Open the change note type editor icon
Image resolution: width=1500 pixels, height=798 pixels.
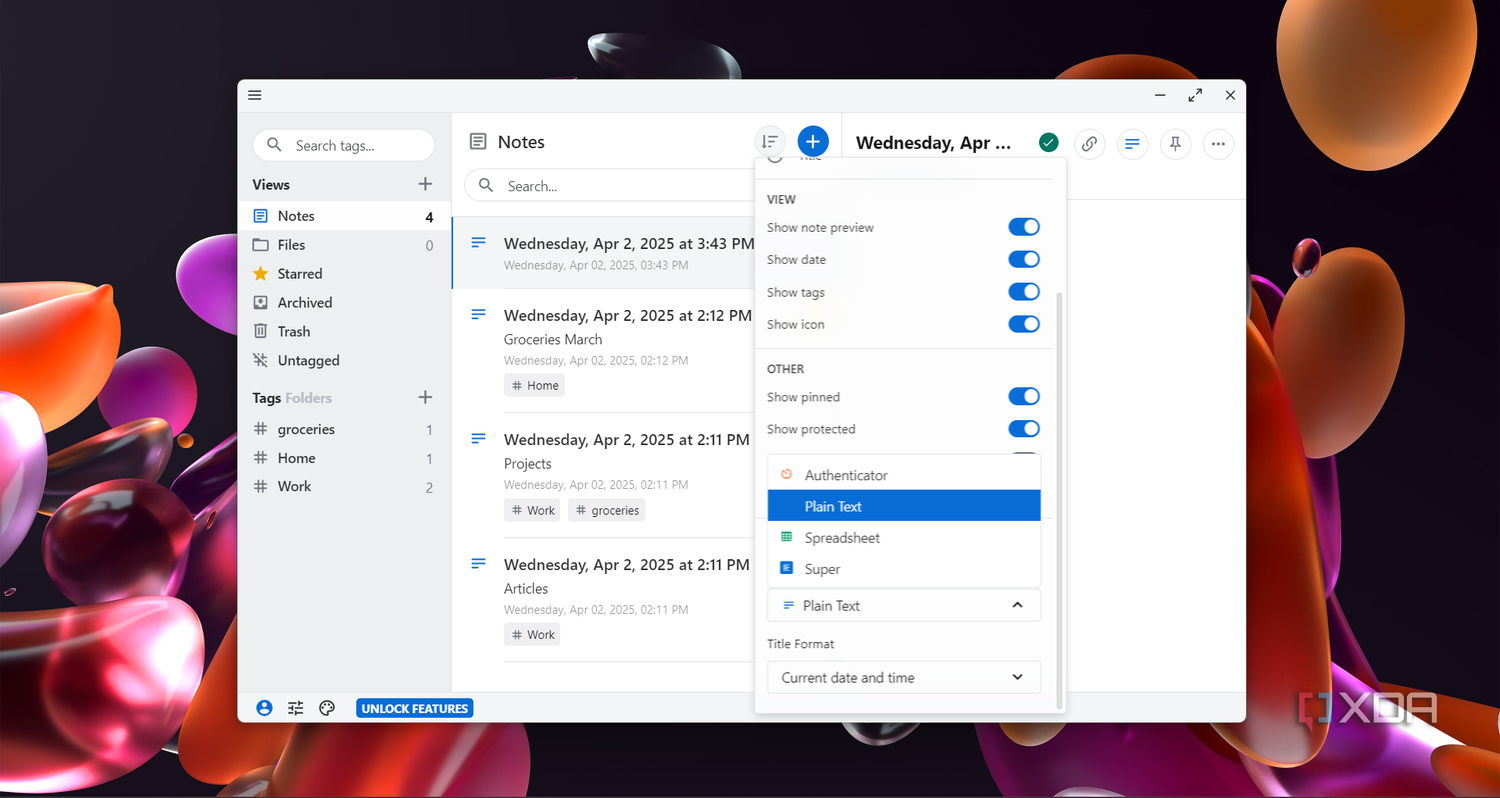tap(1132, 143)
